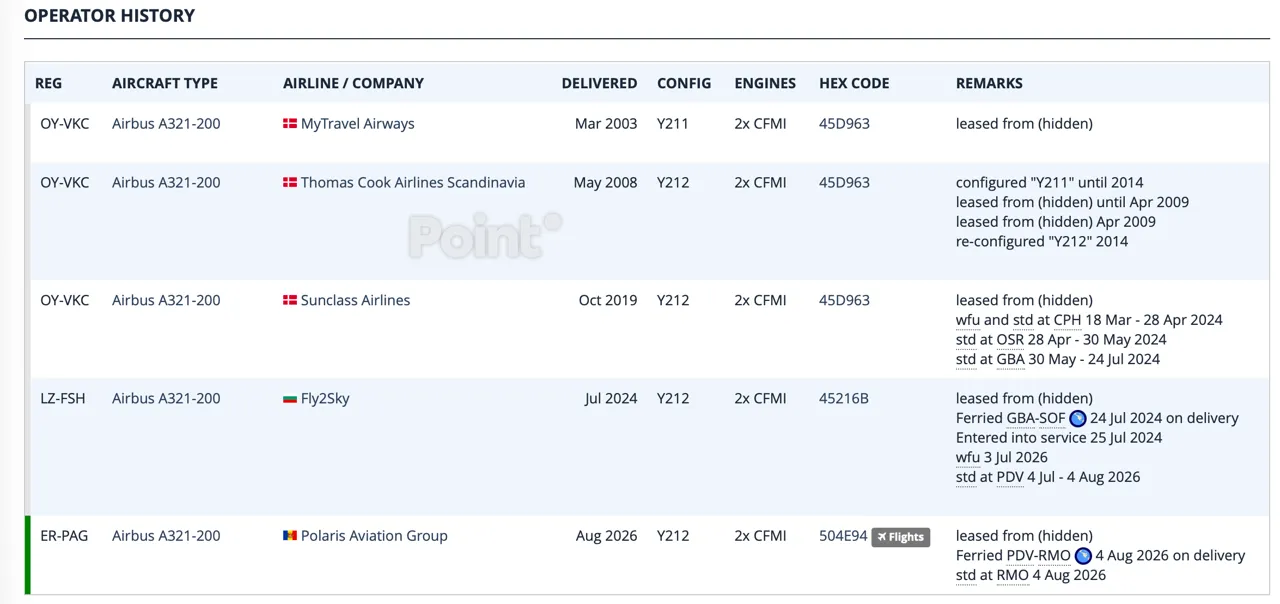This screenshot has width=1280, height=604.
Task: Click delivery date Oct 2019
Action: 608,300
